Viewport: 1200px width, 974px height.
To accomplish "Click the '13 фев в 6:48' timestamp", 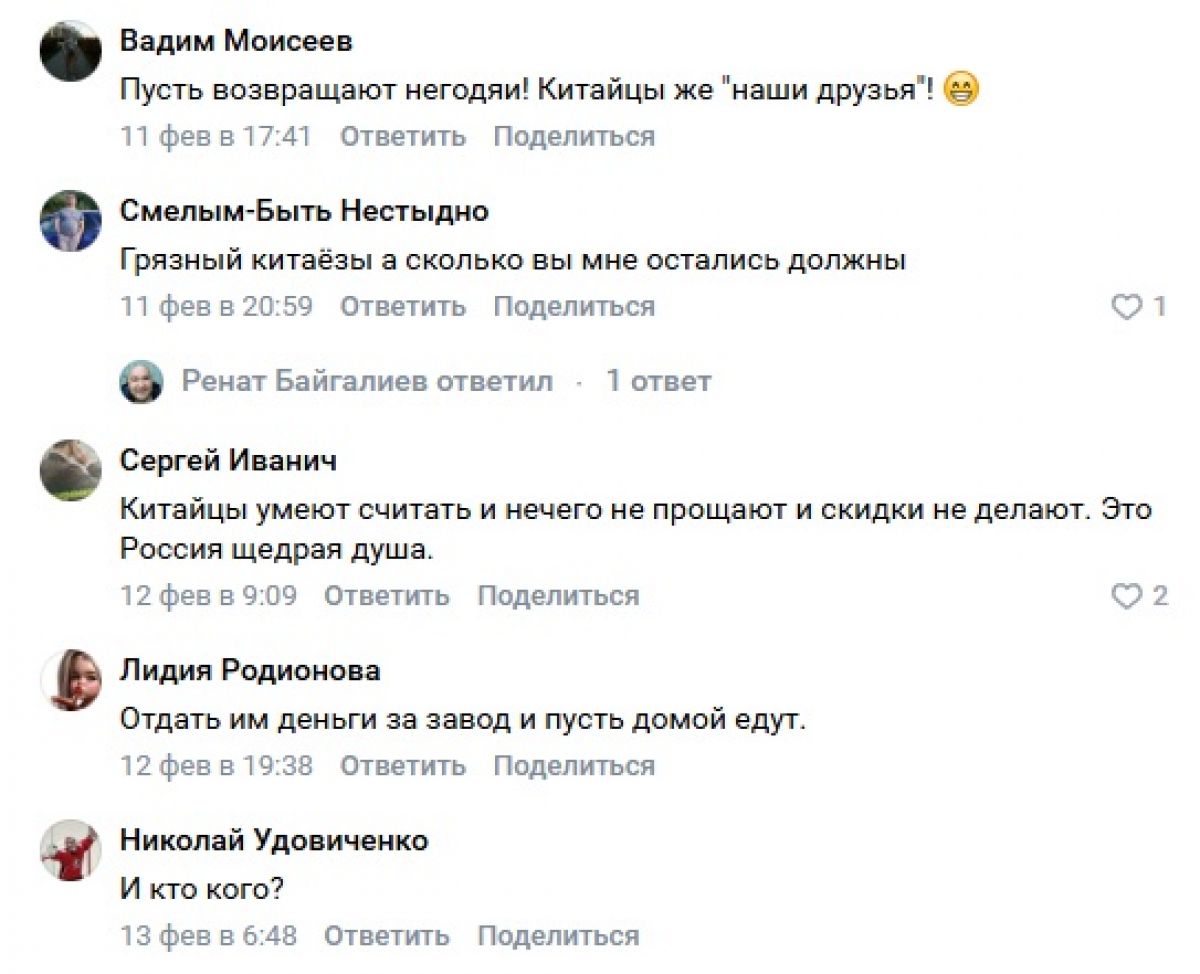I will tap(209, 936).
